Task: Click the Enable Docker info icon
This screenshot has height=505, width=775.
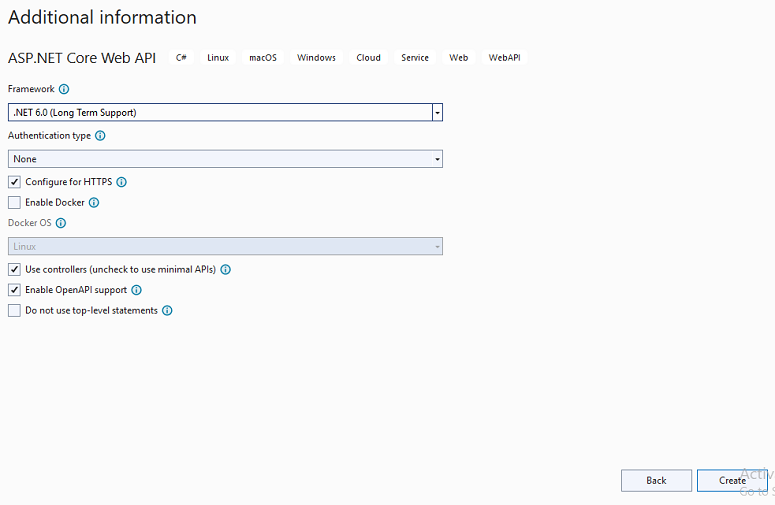Action: pos(94,202)
